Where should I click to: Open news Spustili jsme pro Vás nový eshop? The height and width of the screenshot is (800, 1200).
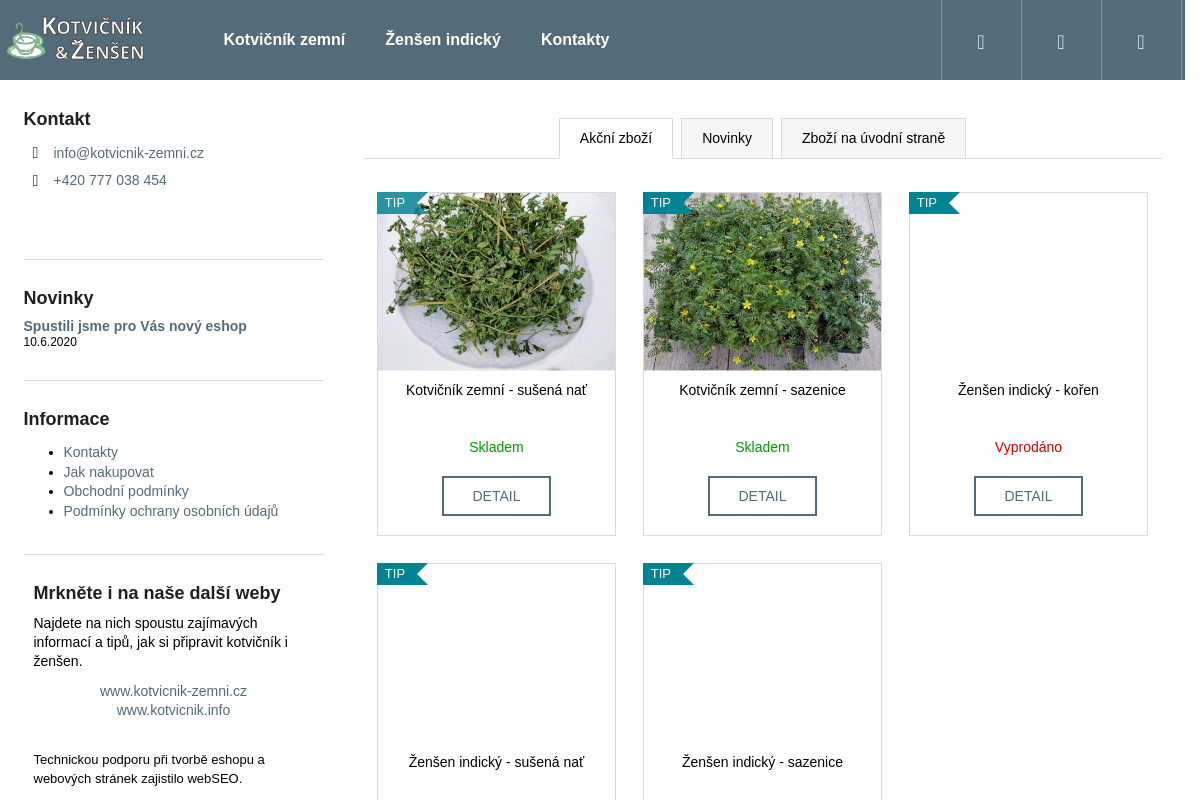(135, 326)
